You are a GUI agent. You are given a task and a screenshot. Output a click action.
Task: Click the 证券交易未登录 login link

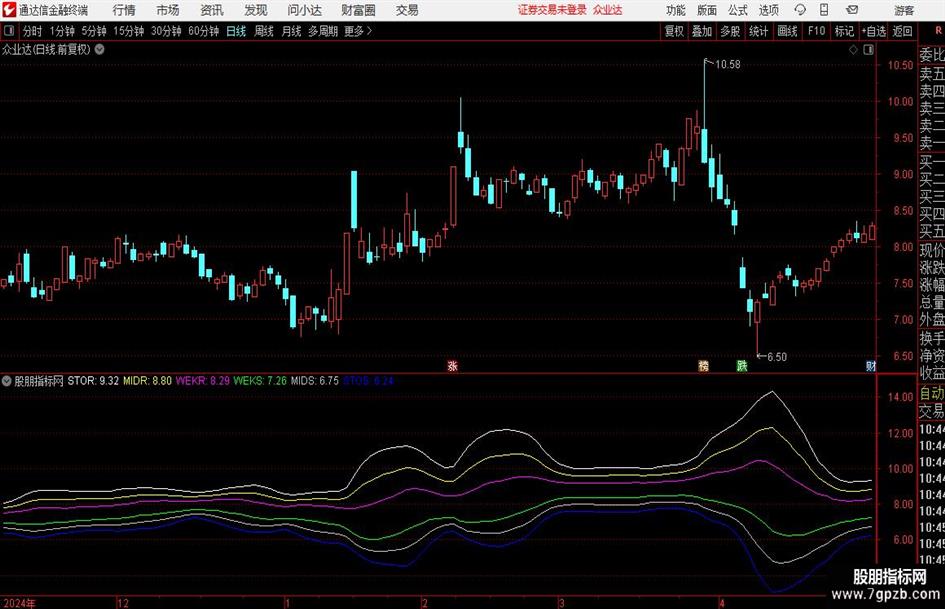click(x=552, y=10)
